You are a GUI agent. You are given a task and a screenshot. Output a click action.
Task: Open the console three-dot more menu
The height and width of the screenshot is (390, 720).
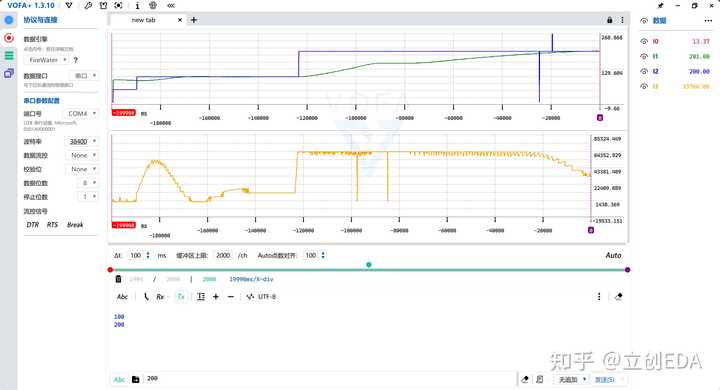(599, 297)
